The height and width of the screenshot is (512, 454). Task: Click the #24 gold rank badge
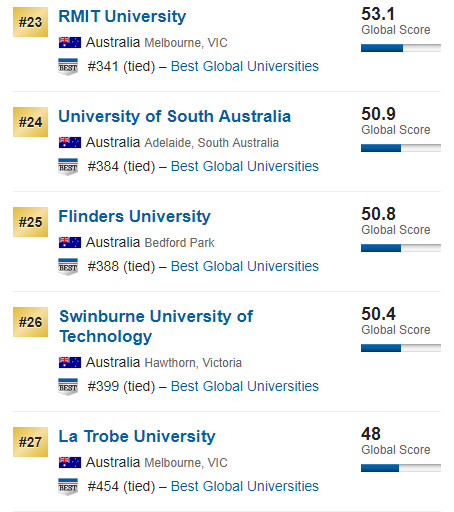pyautogui.click(x=30, y=122)
